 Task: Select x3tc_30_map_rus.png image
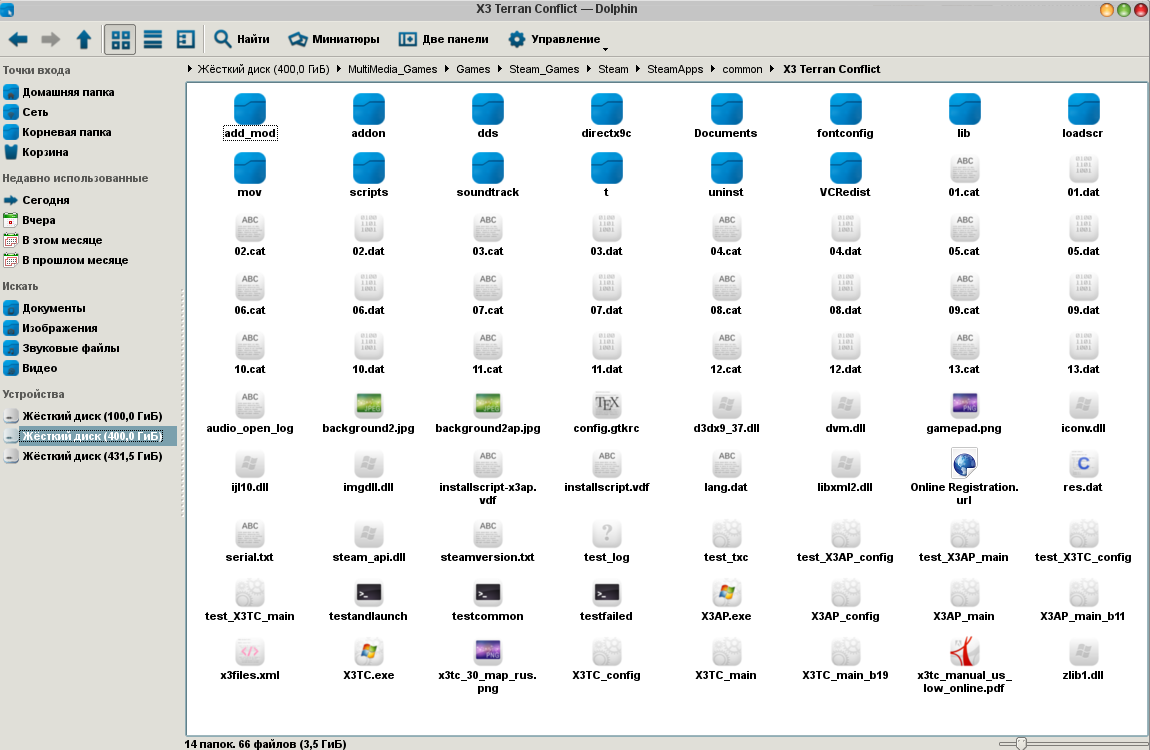(488, 665)
